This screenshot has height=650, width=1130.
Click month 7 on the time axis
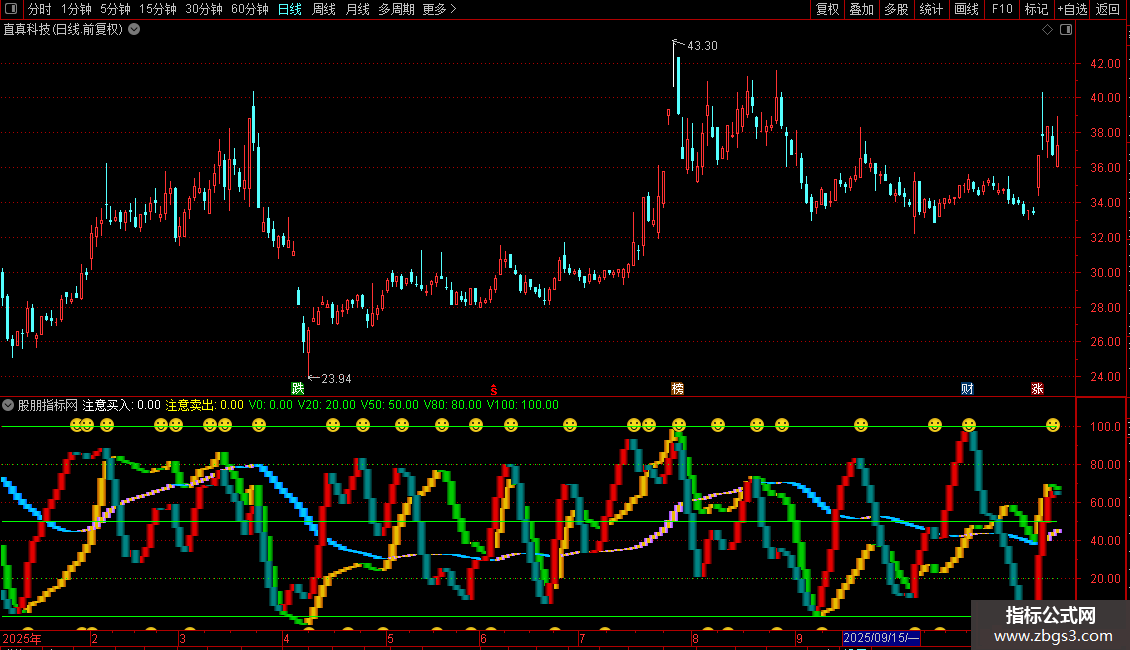[582, 638]
